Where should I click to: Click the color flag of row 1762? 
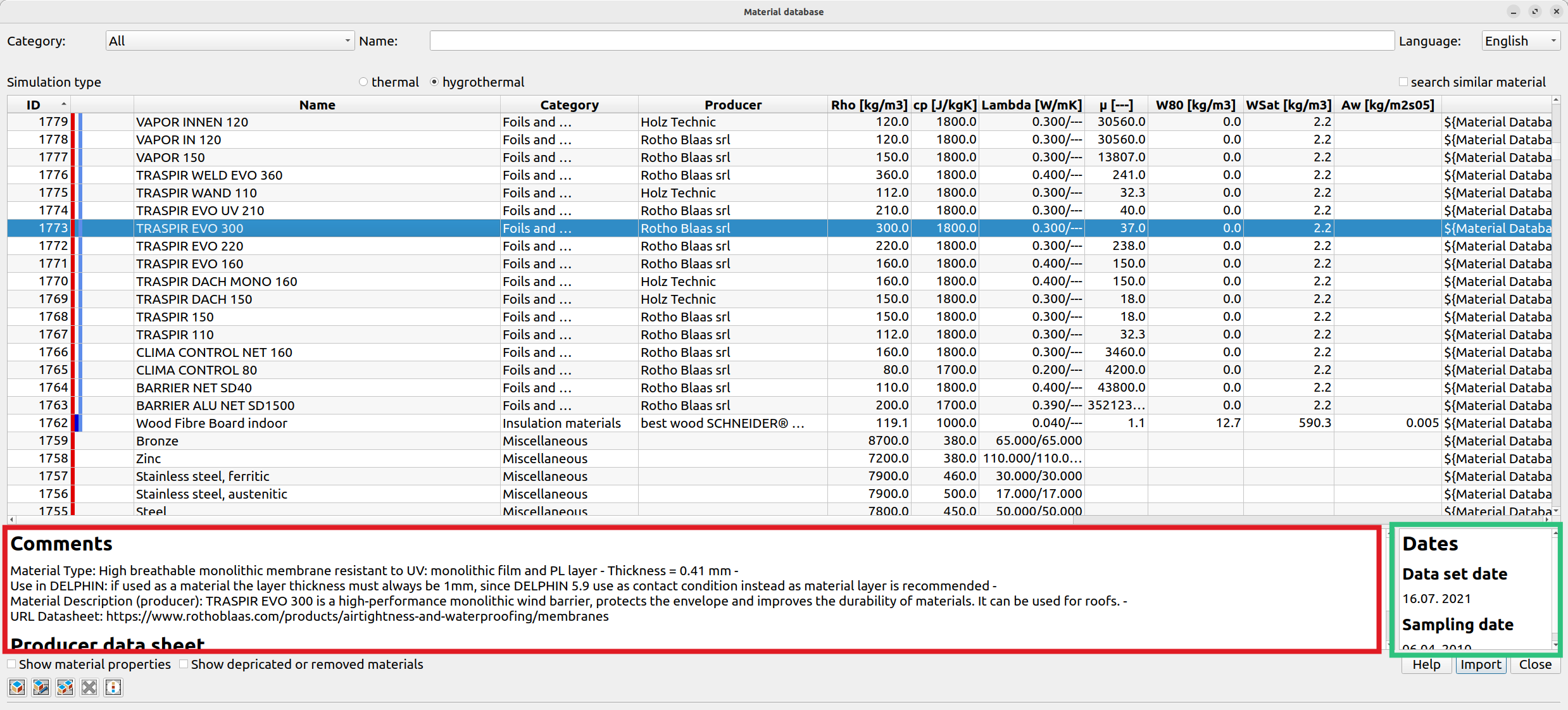pyautogui.click(x=77, y=423)
